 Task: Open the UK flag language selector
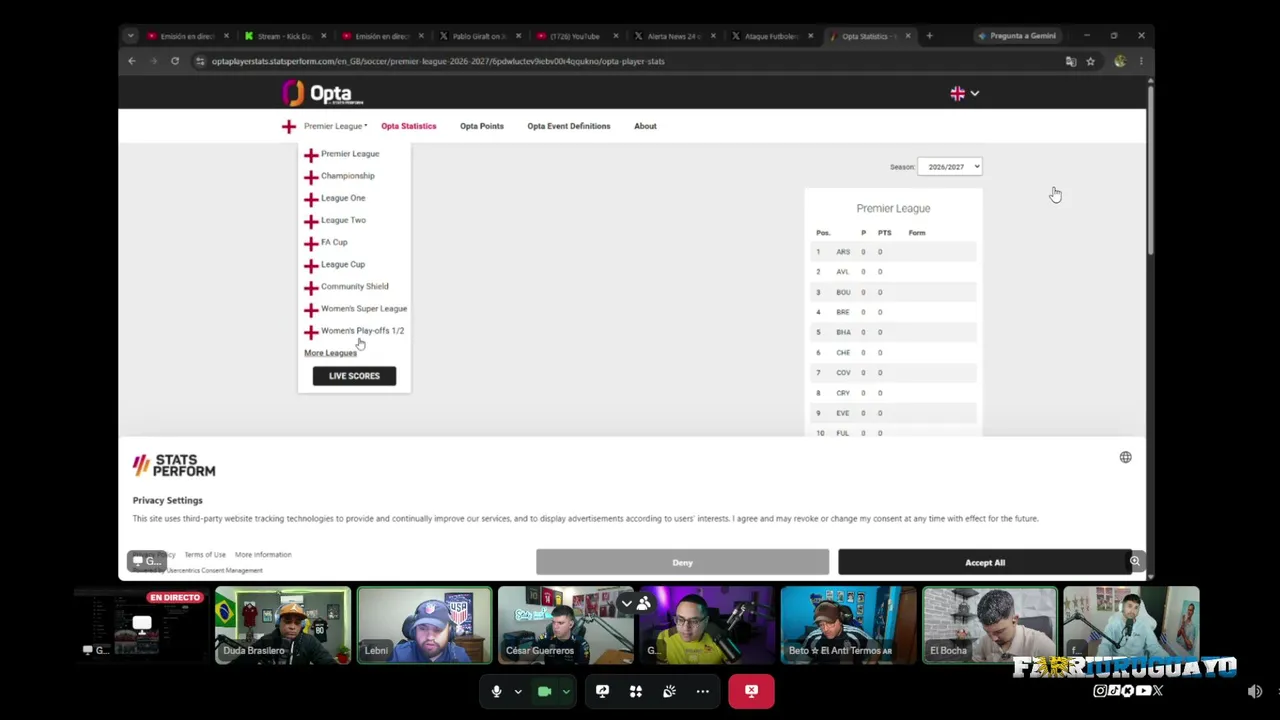point(964,93)
